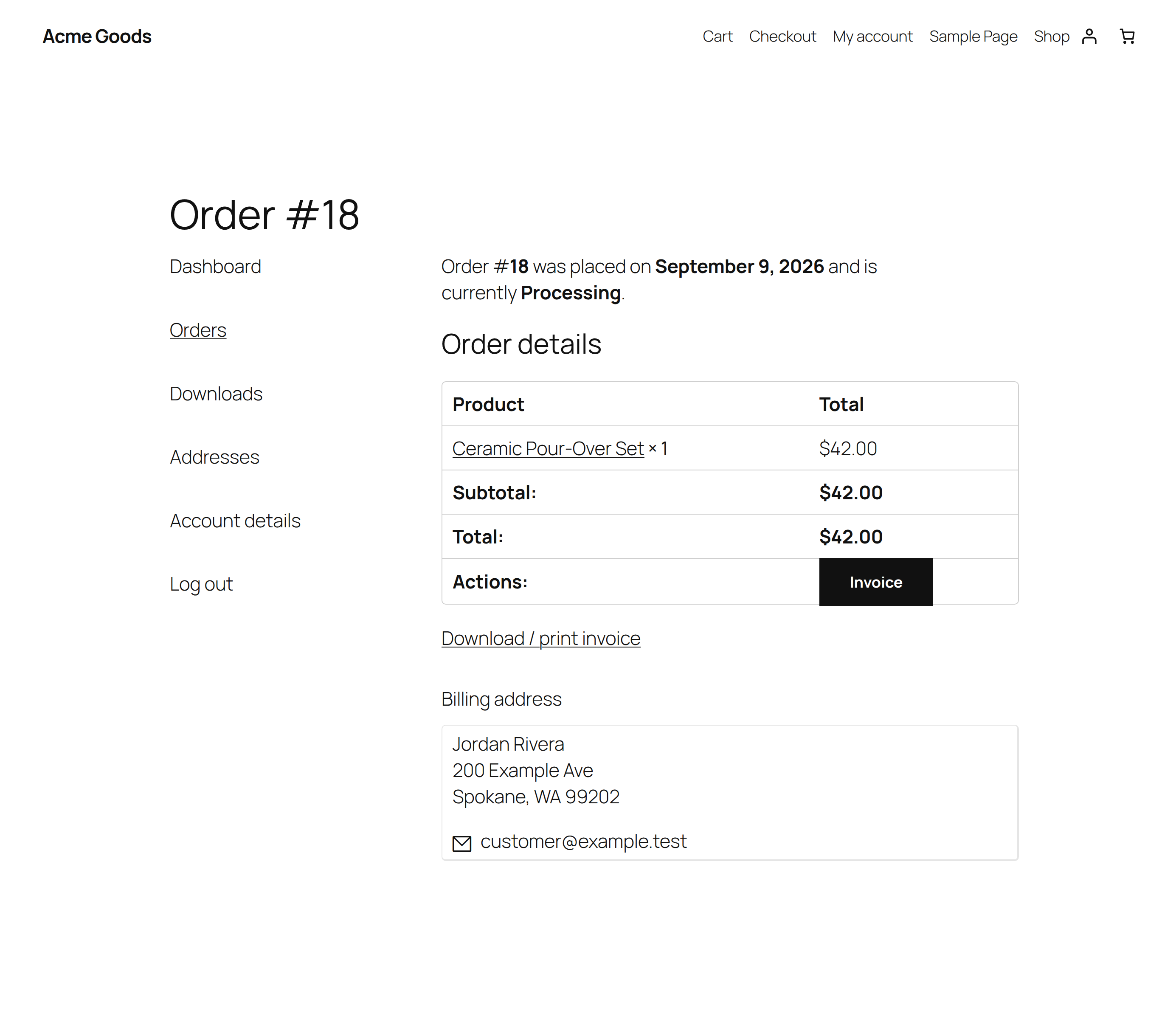Click the product row price $42.00
The width and height of the screenshot is (1176, 1019).
(x=848, y=448)
